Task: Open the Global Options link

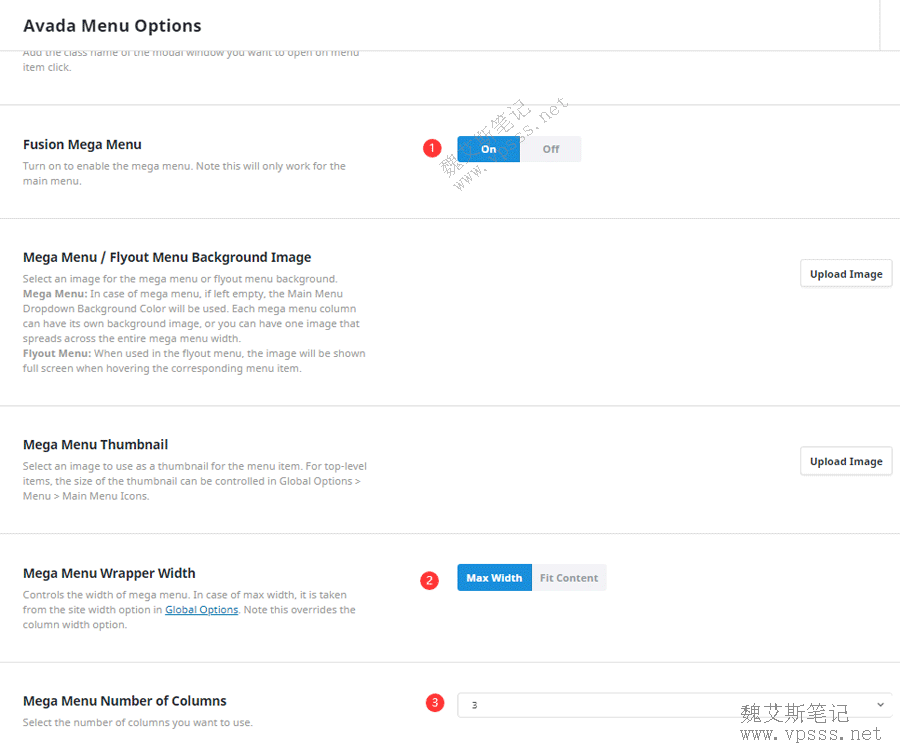Action: point(201,610)
